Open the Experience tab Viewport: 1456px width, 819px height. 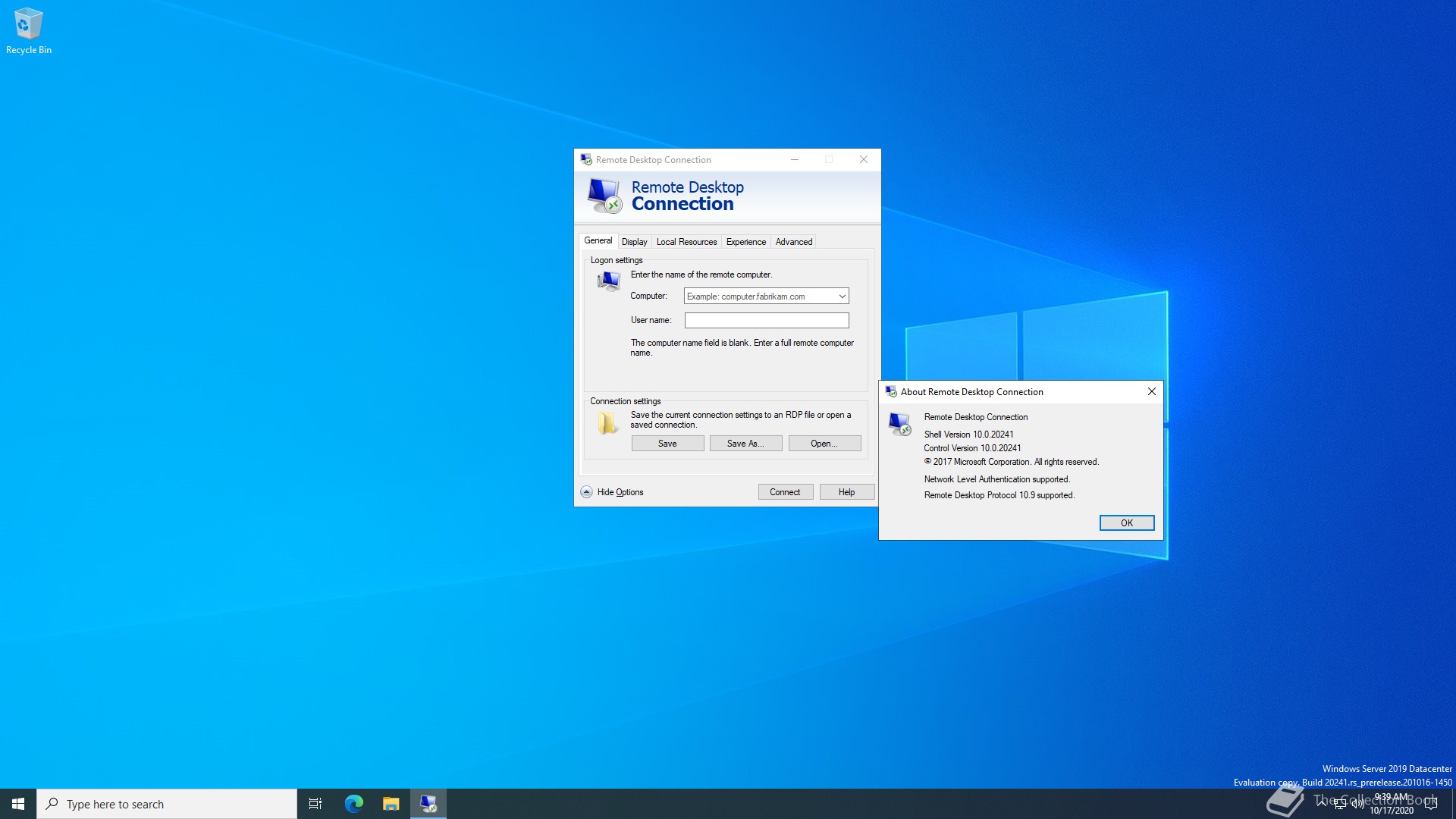click(x=745, y=242)
